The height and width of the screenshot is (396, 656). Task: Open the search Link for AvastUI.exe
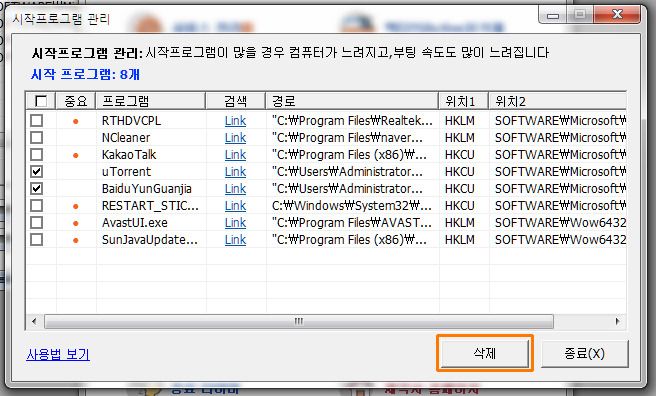click(235, 223)
